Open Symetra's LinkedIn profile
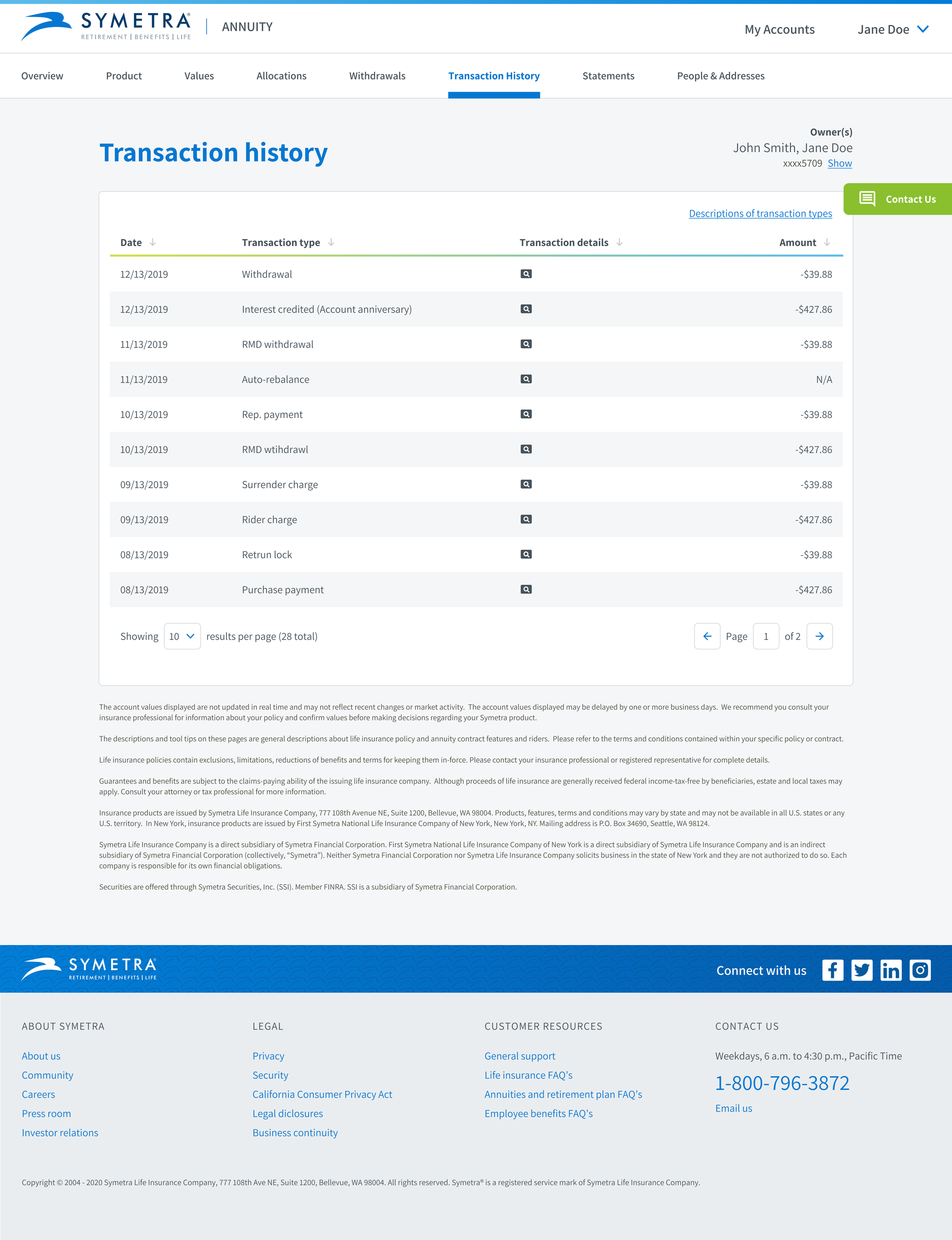Viewport: 952px width, 1240px height. [891, 970]
